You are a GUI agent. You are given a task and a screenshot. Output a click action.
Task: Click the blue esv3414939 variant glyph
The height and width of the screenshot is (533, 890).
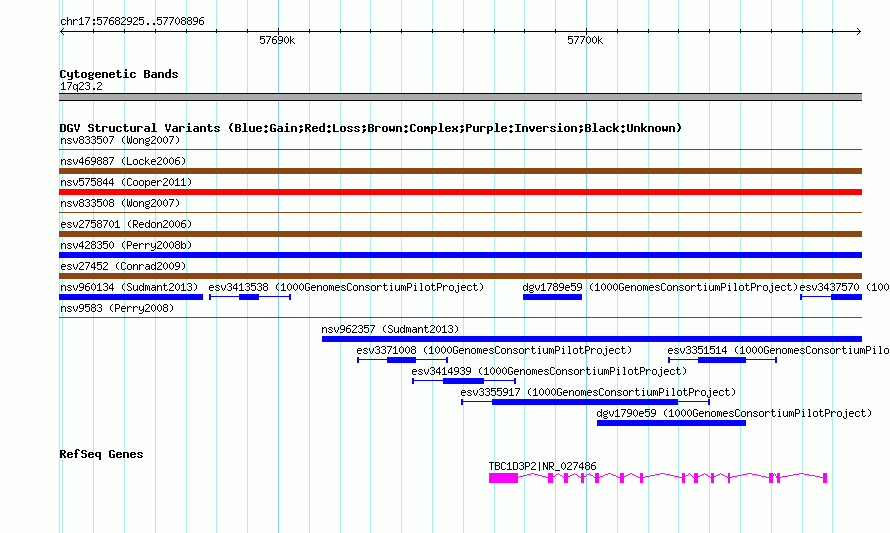(464, 381)
